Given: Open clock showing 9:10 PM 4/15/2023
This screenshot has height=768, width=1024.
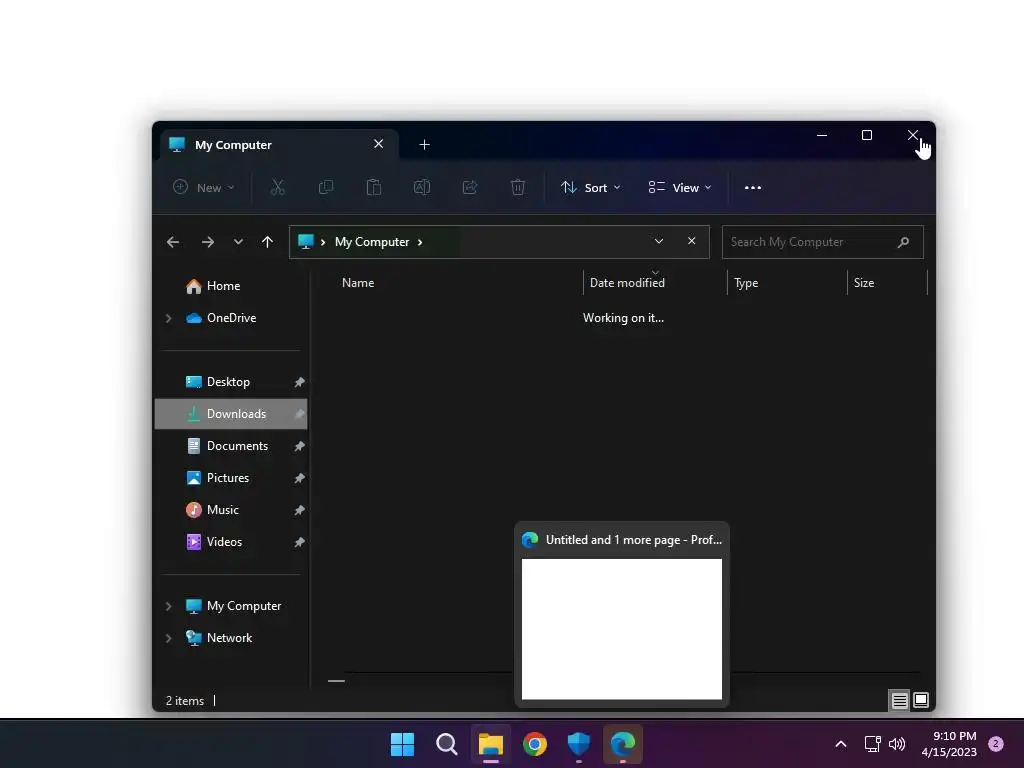Looking at the screenshot, I should 949,744.
